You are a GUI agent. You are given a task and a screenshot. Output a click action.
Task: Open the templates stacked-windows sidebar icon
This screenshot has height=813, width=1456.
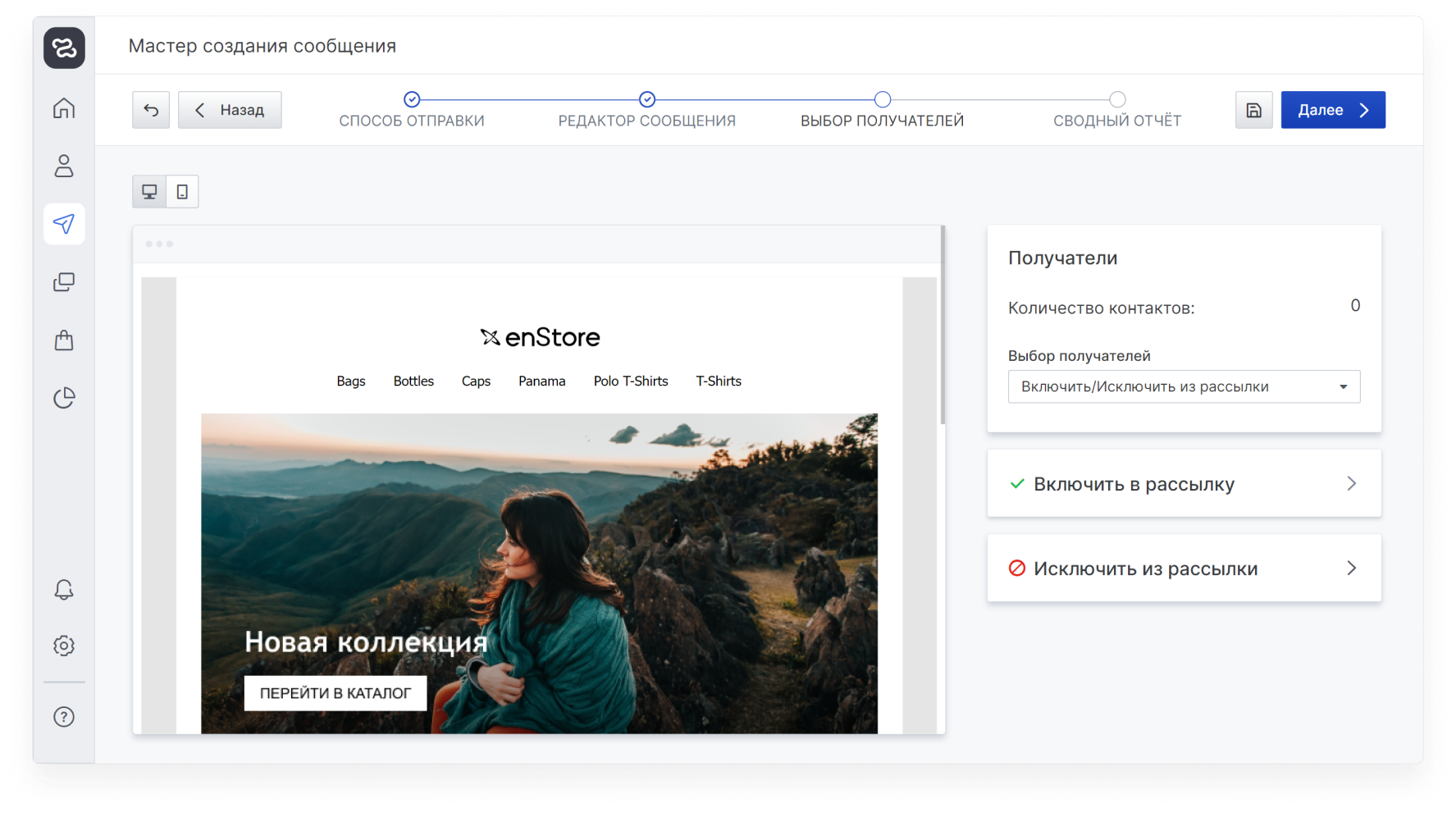pyautogui.click(x=64, y=282)
